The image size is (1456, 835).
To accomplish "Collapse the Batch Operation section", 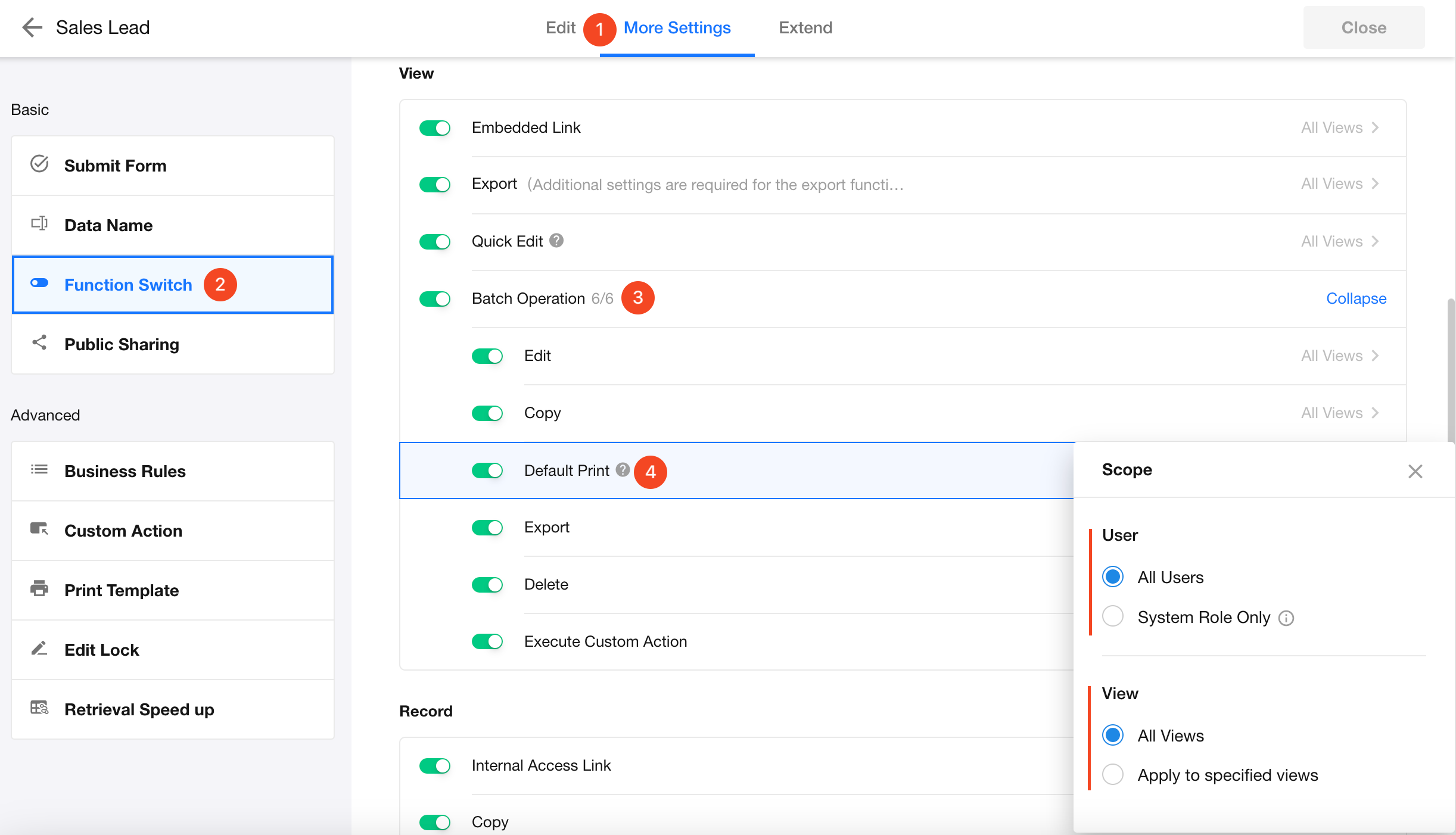I will tap(1356, 298).
